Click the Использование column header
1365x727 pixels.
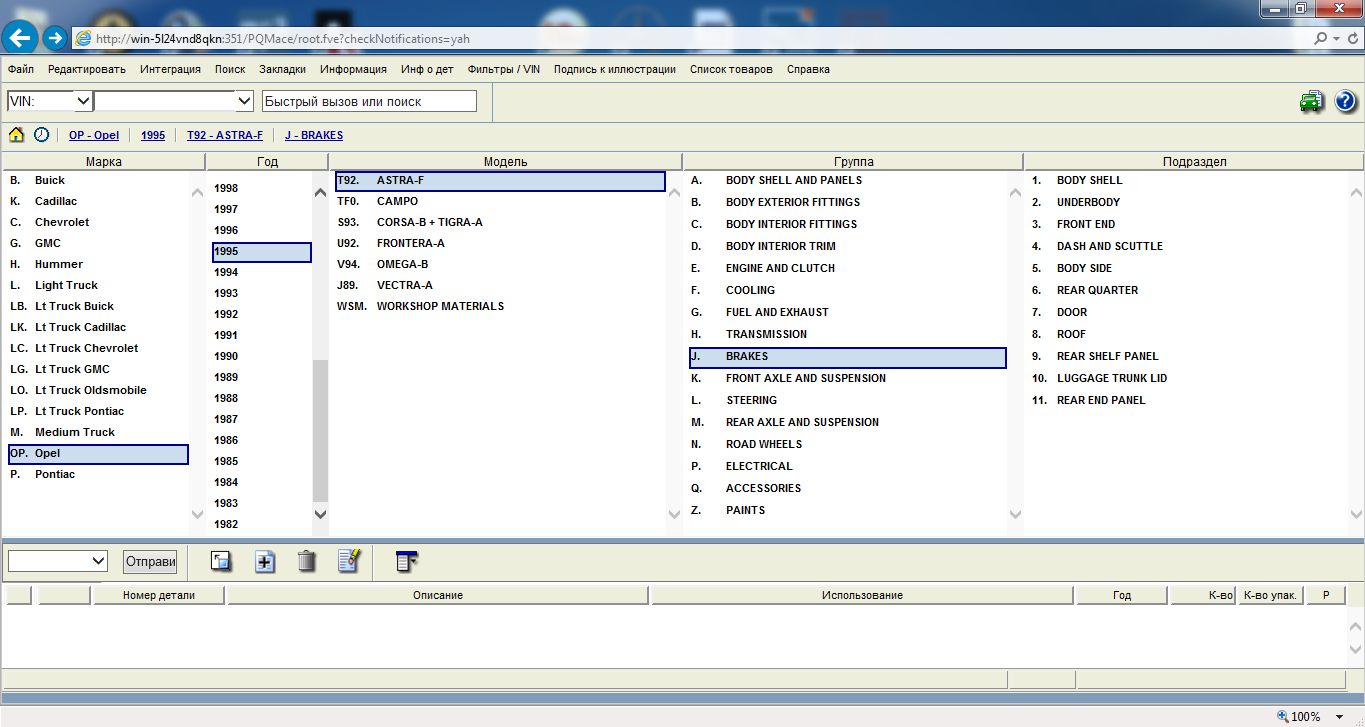click(x=862, y=595)
